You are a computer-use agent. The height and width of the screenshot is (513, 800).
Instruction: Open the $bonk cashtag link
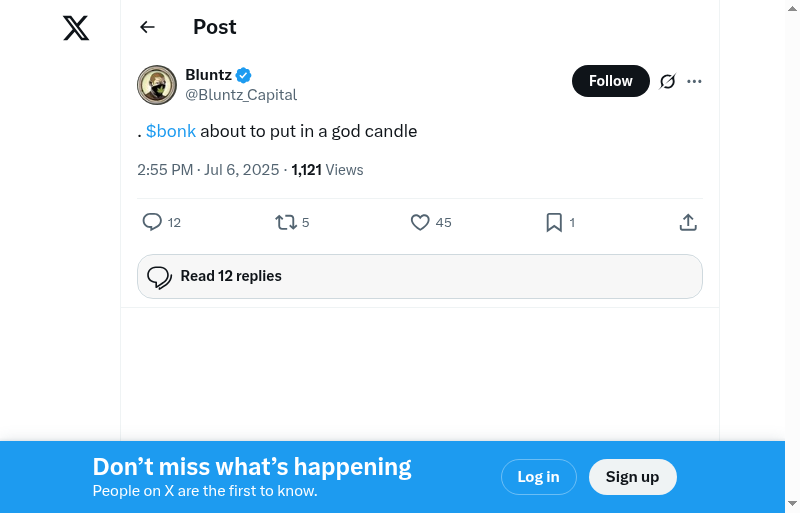(x=171, y=131)
